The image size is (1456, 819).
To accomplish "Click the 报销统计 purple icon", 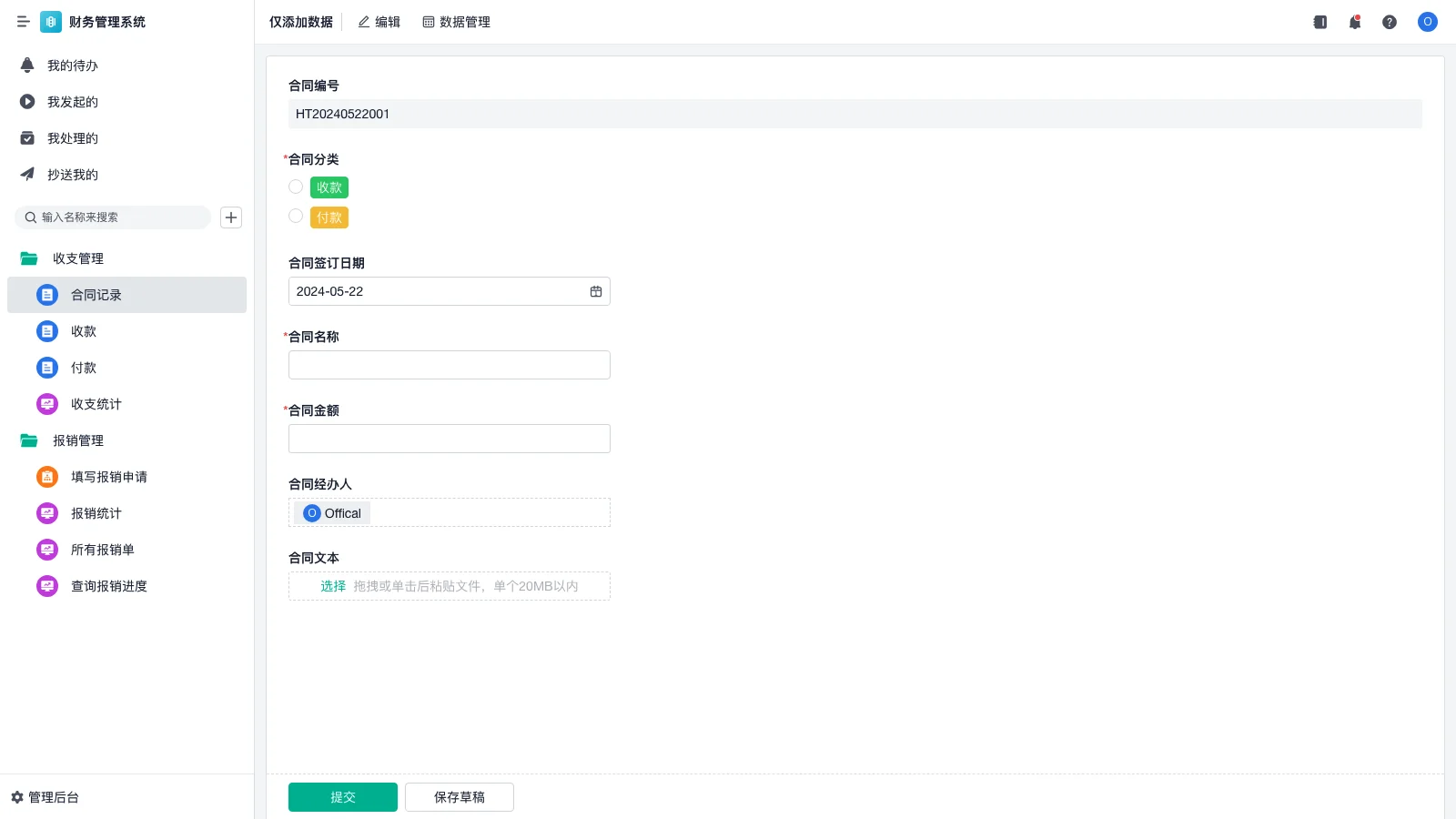I will coord(47,513).
